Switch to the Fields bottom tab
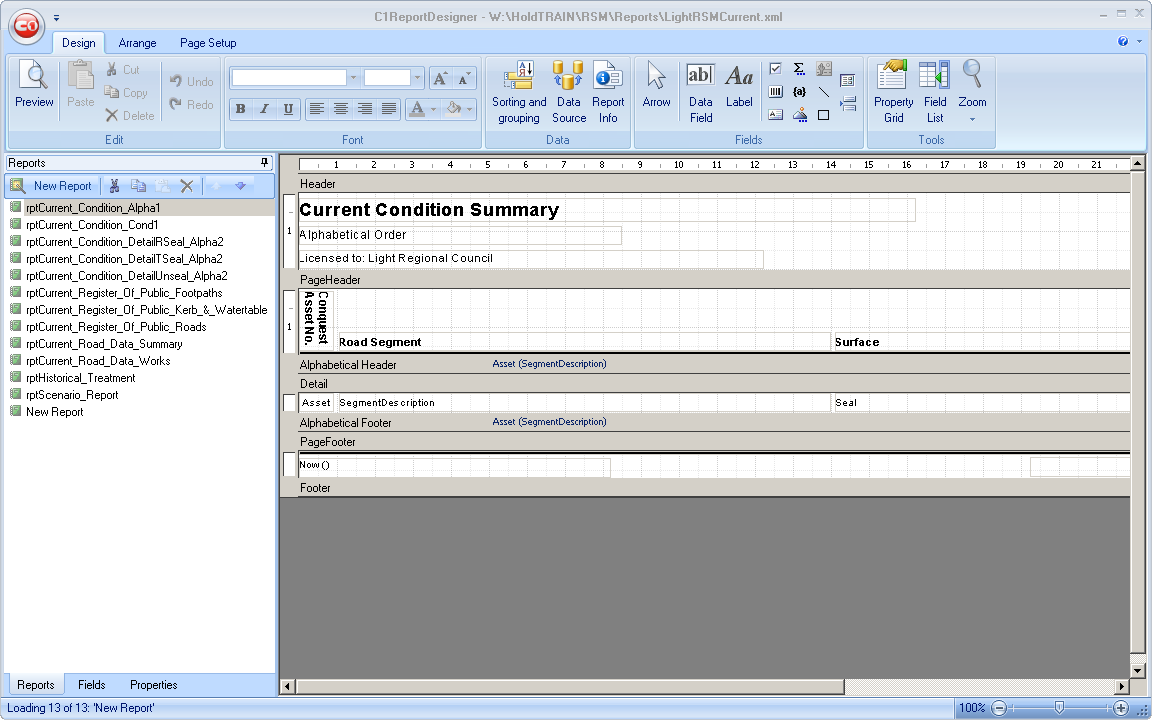The height and width of the screenshot is (720, 1152). point(92,685)
